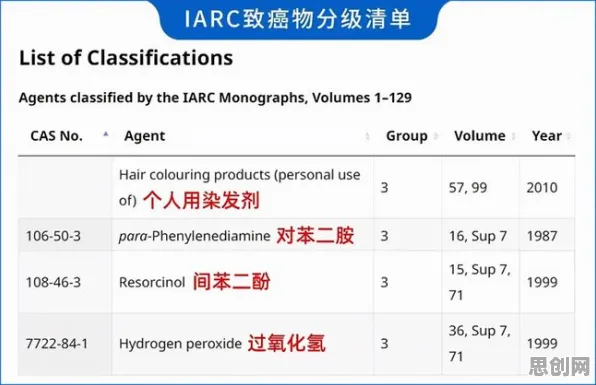This screenshot has width=596, height=385.
Task: Select CAS number 7722-84-1
Action: pos(57,344)
